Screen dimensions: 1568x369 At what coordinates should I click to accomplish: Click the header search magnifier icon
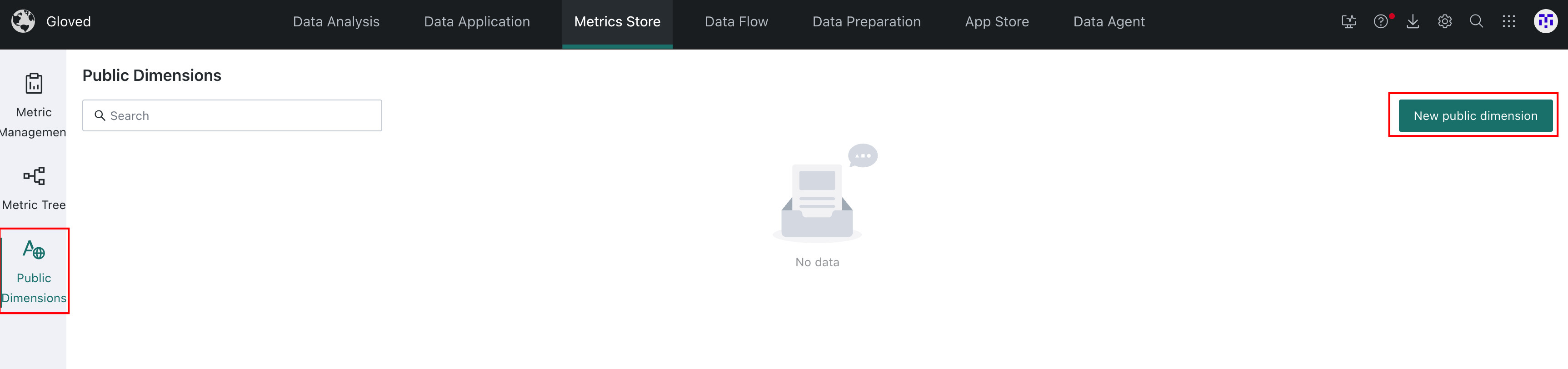(x=1476, y=21)
